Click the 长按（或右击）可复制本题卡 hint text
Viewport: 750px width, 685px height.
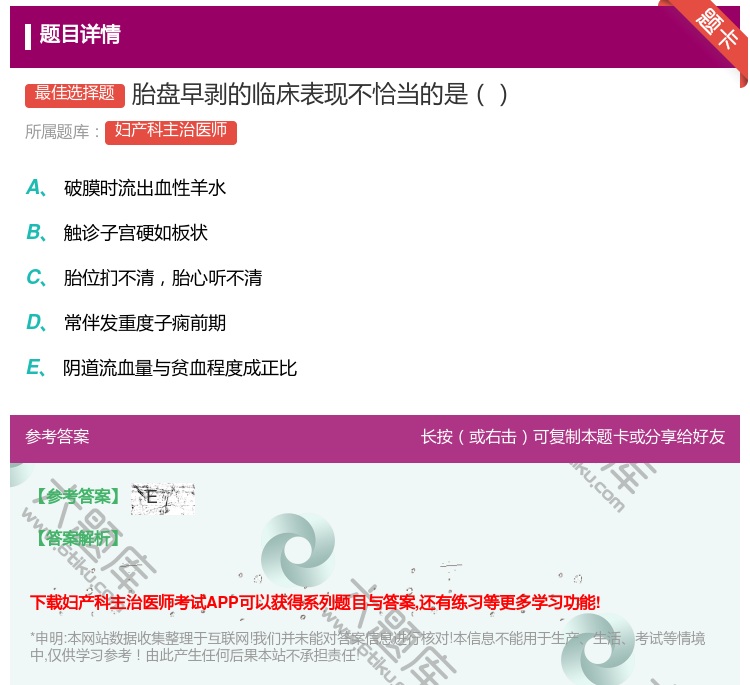(573, 437)
